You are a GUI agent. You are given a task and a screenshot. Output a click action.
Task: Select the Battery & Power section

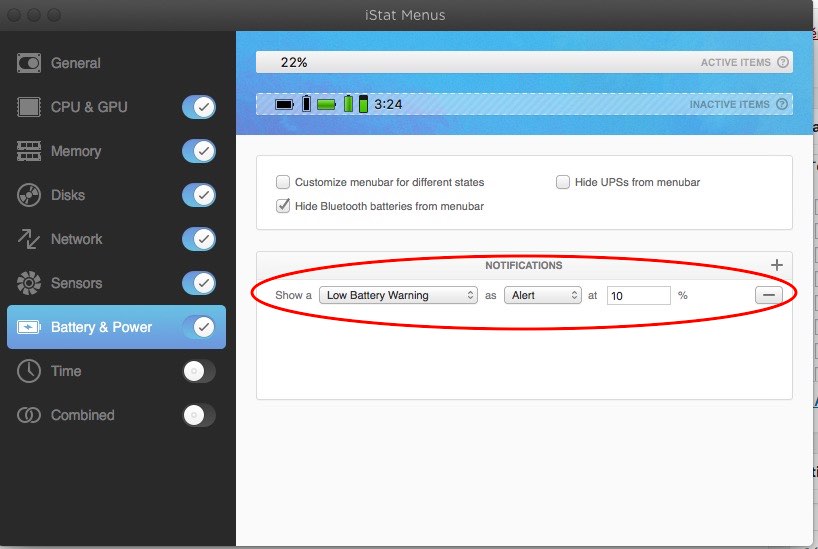click(101, 327)
